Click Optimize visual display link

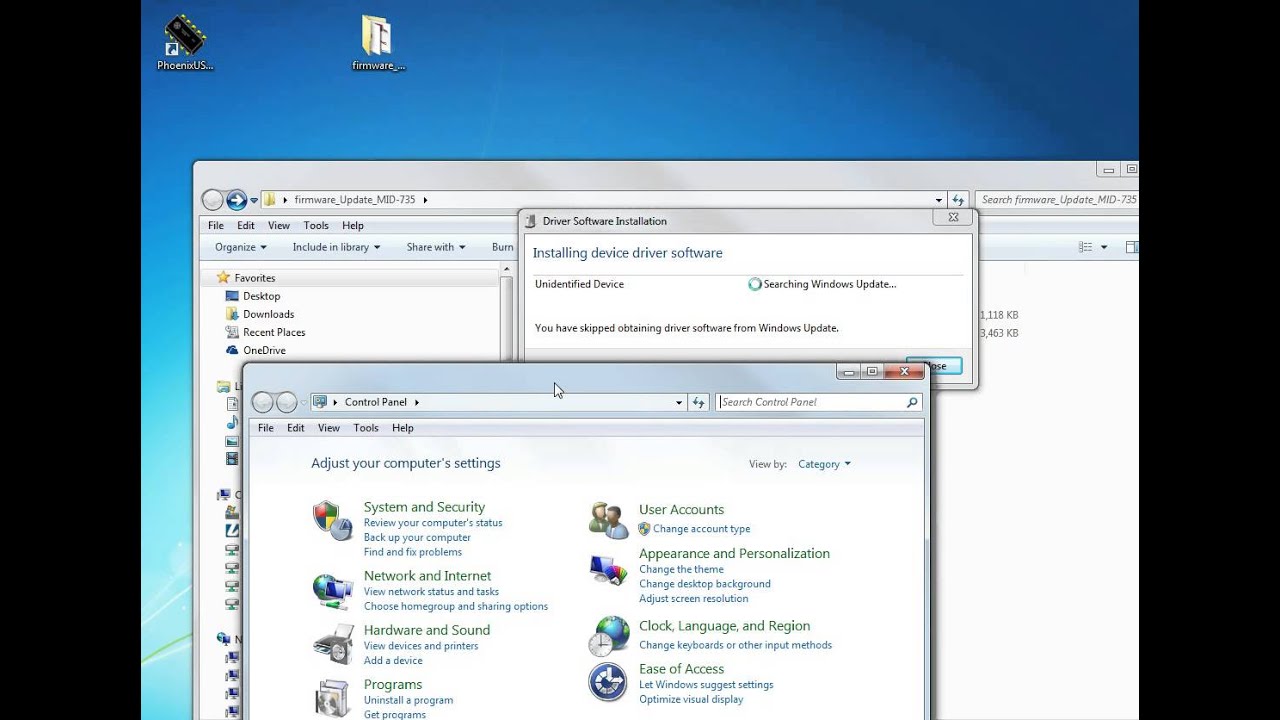691,700
